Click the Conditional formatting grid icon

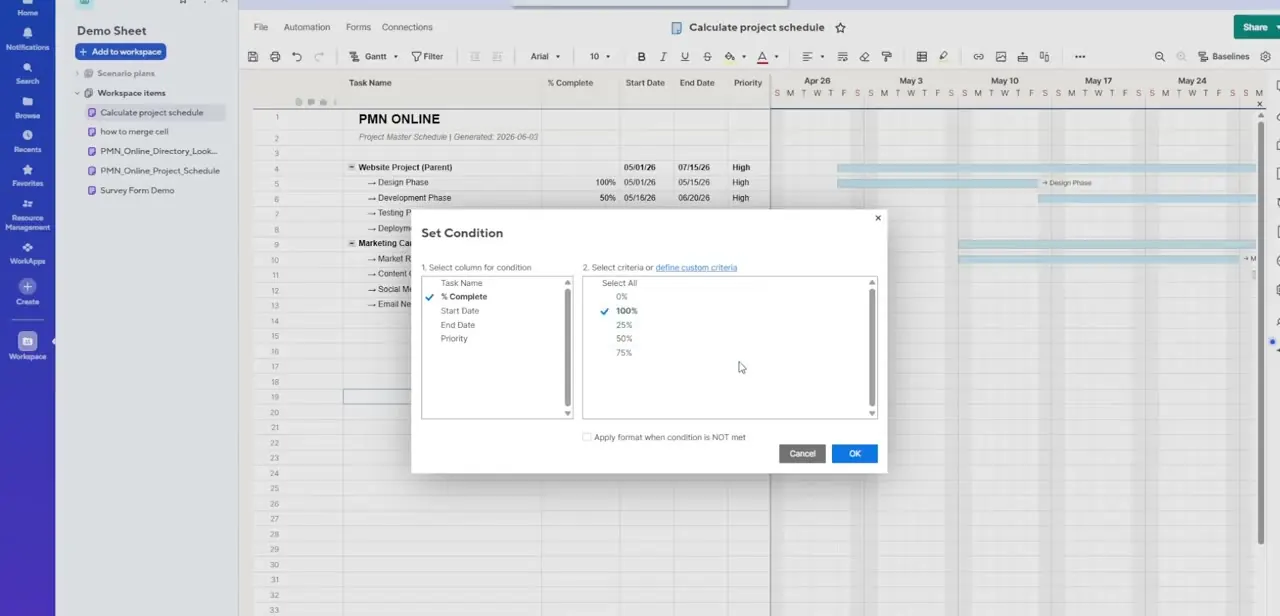(921, 57)
